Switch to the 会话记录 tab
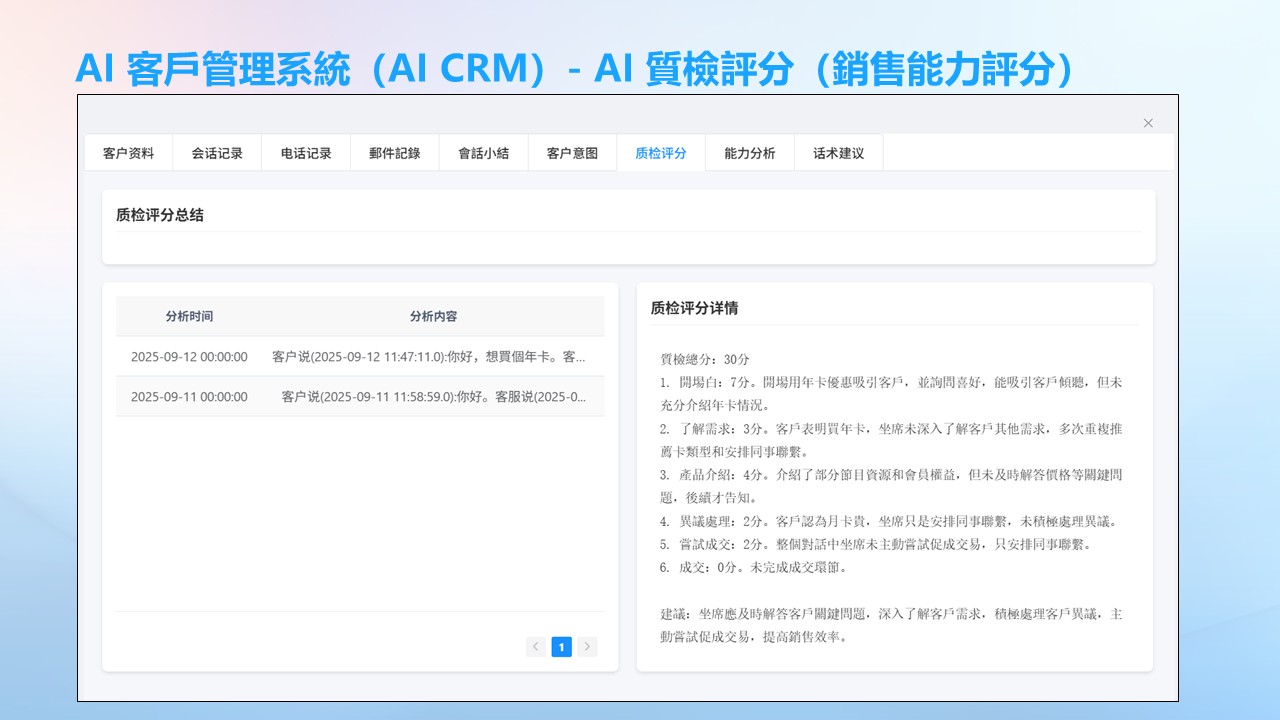 point(217,153)
